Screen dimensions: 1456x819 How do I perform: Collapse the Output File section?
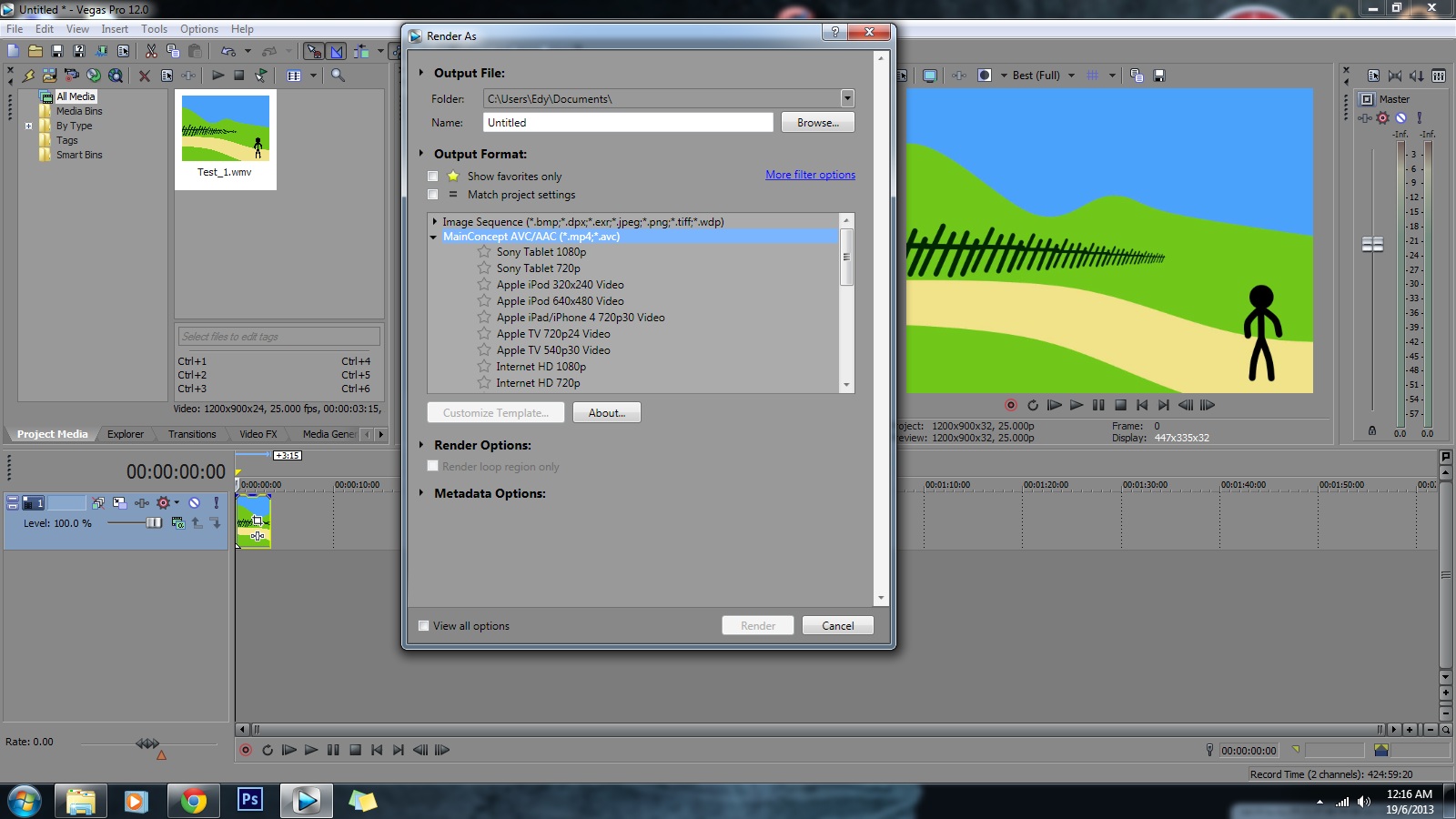421,73
